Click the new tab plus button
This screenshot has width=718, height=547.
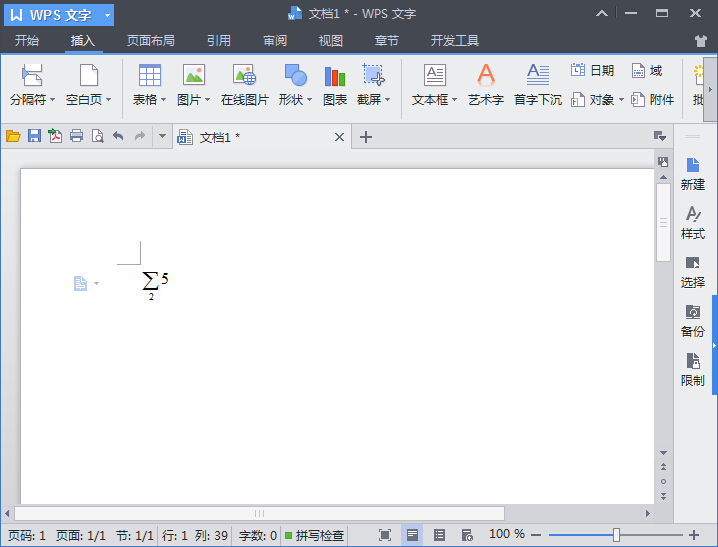tap(366, 137)
